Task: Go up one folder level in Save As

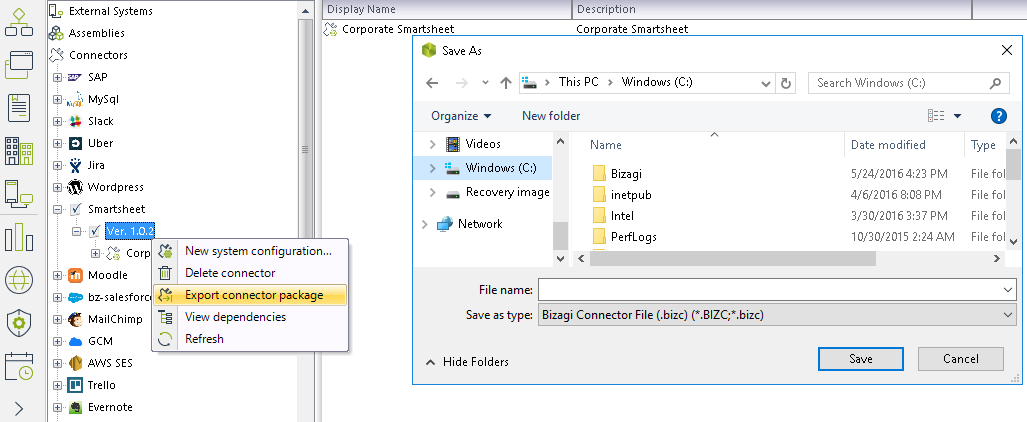Action: click(x=506, y=83)
